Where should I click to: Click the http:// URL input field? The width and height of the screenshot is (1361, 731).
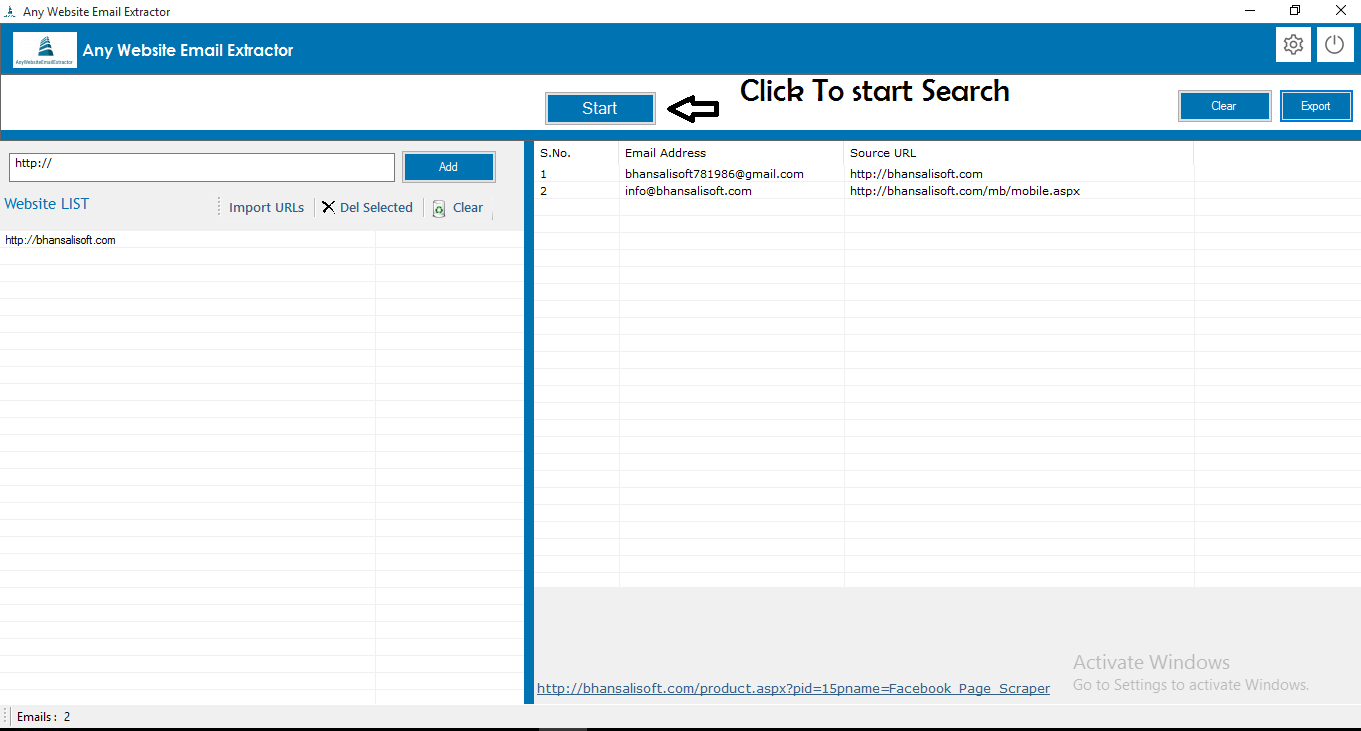202,167
